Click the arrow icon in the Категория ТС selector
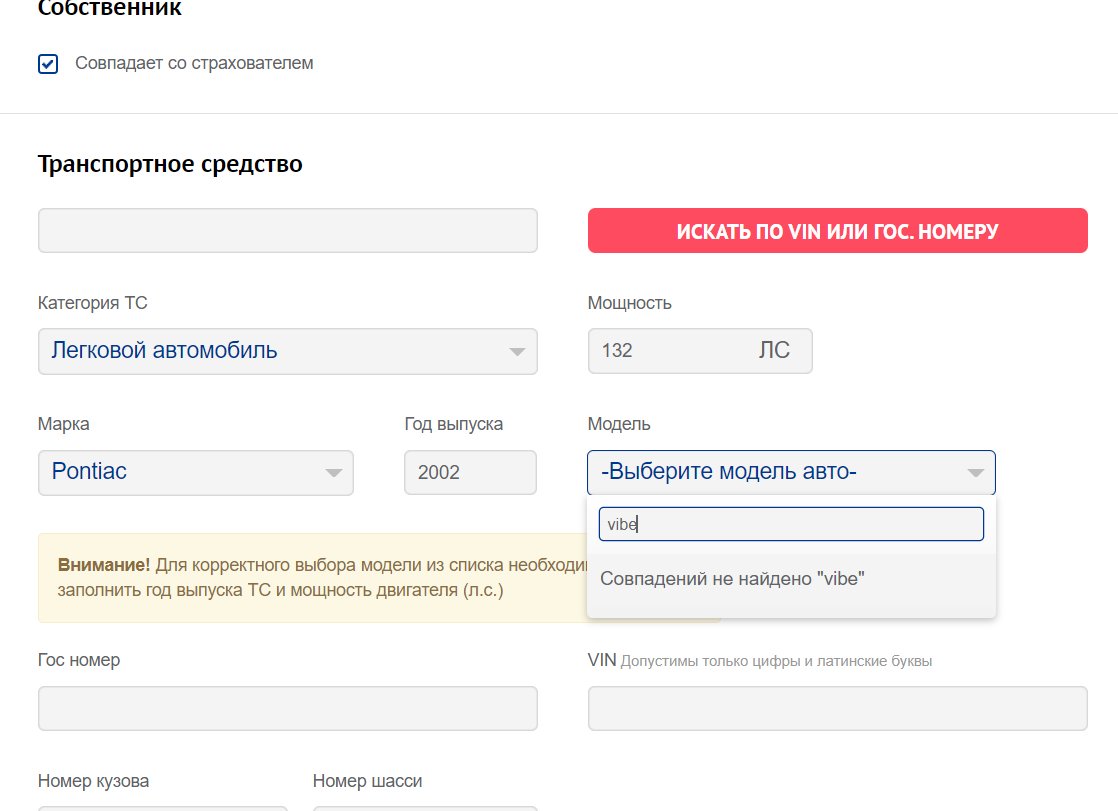 pos(516,352)
